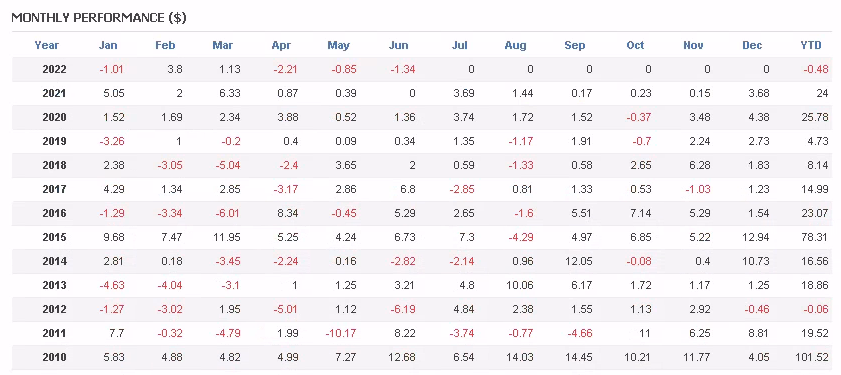Select the 2015 YTD value 78.31
Image resolution: width=841 pixels, height=375 pixels.
pos(814,237)
